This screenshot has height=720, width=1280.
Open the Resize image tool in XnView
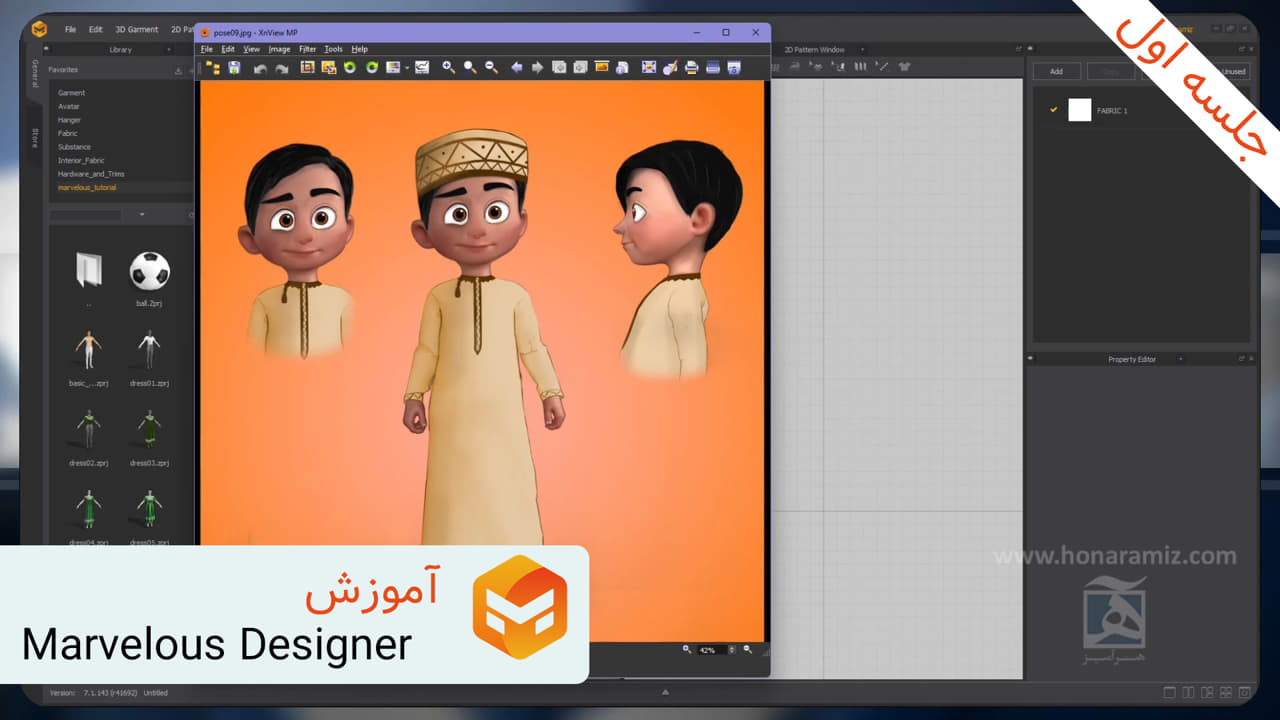pyautogui.click(x=328, y=67)
